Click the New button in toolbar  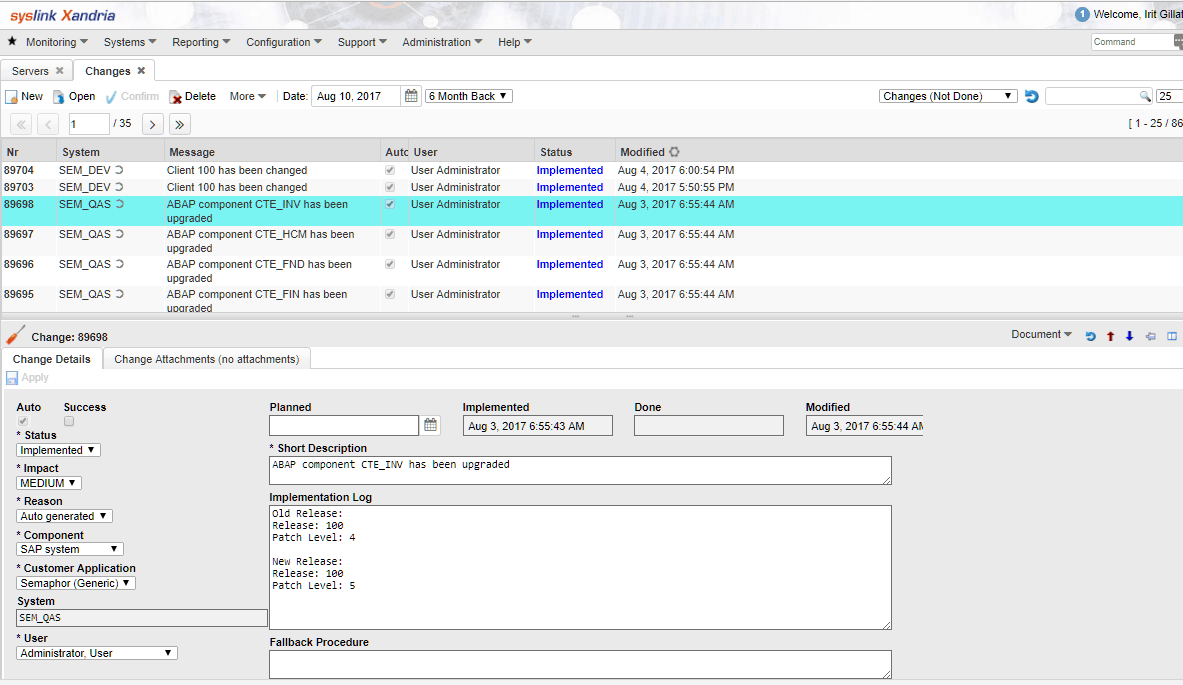(24, 96)
